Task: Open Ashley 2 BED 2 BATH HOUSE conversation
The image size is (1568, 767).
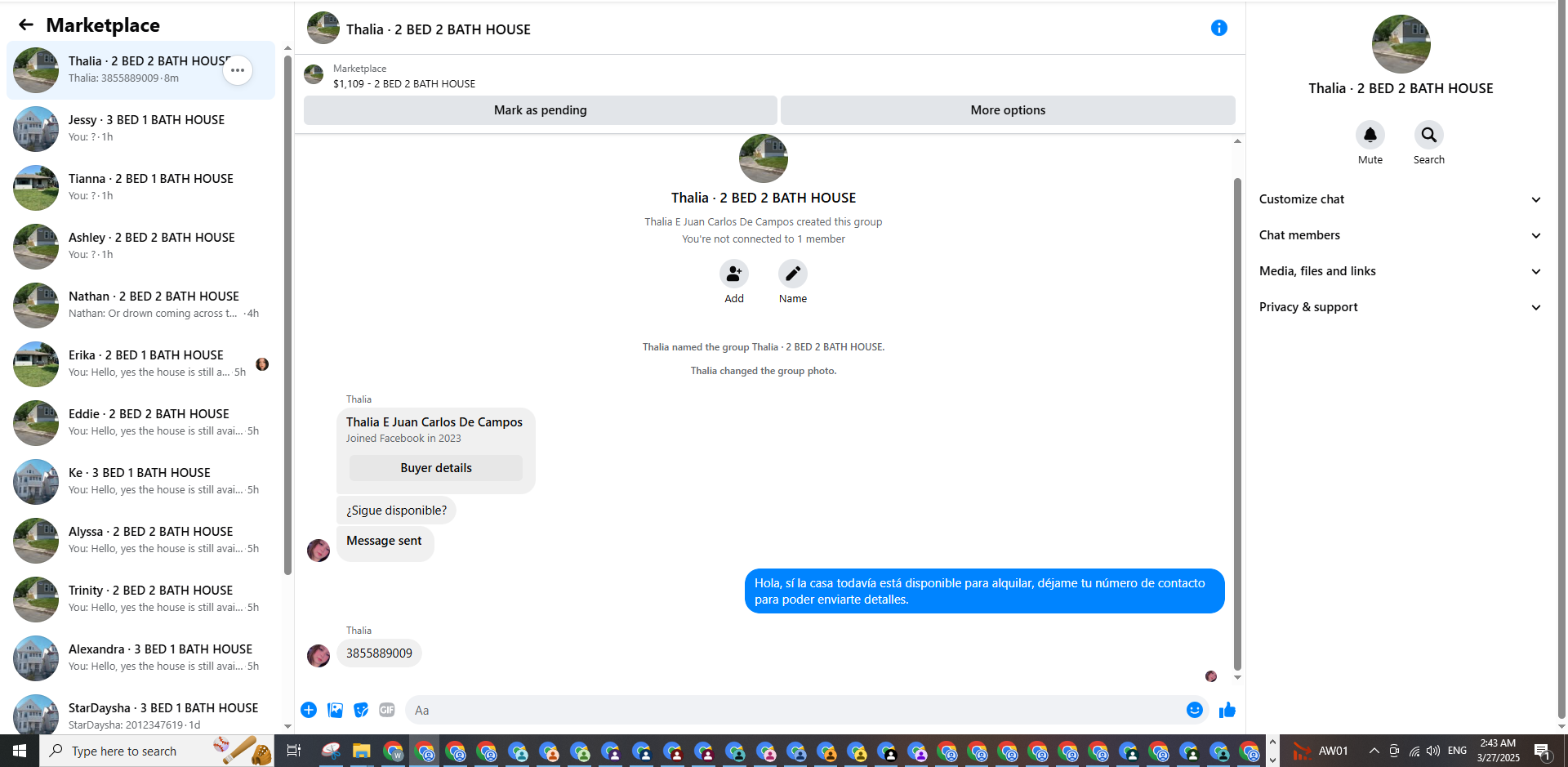Action: tap(141, 247)
